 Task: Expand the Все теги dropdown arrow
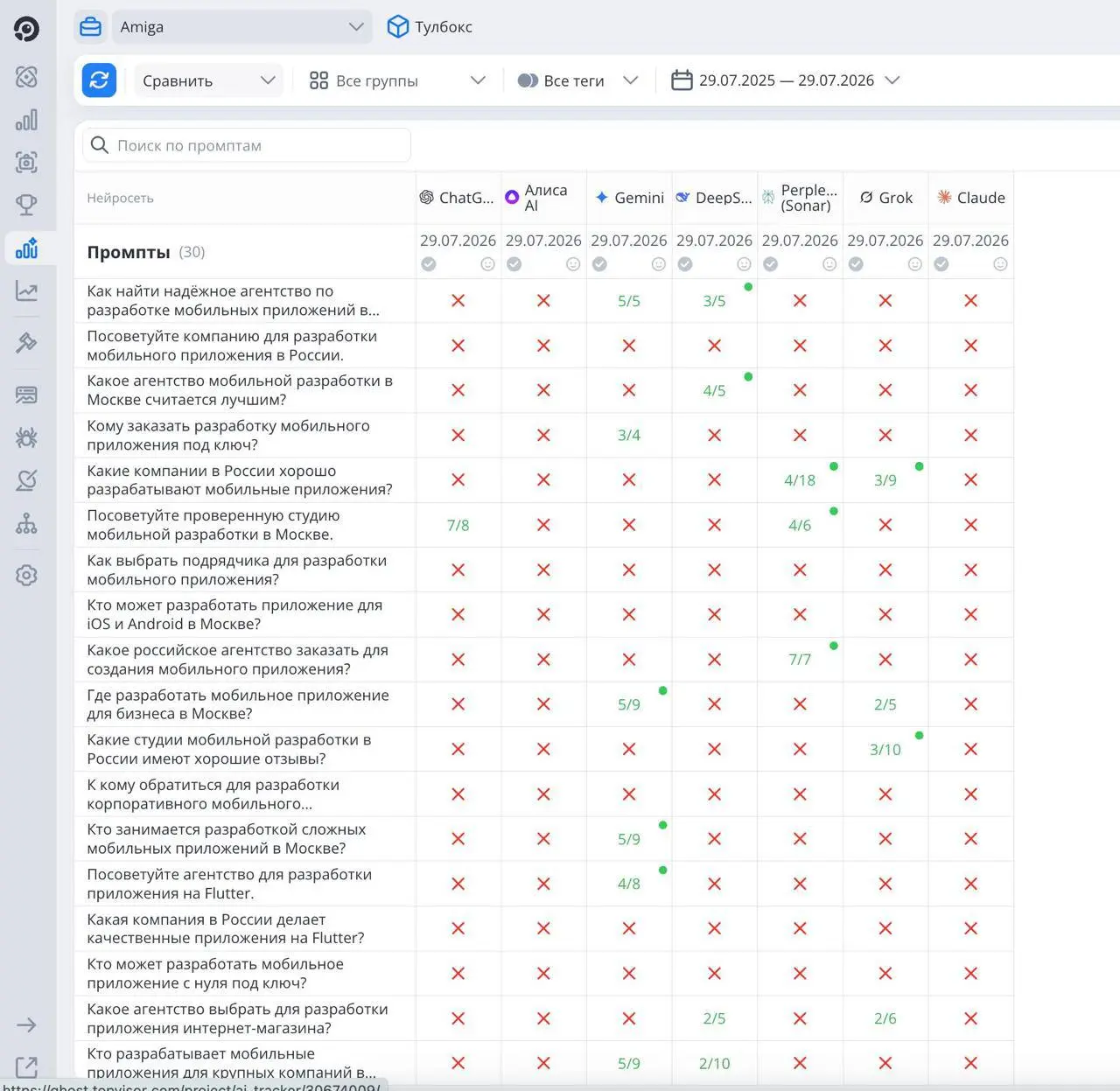[630, 80]
